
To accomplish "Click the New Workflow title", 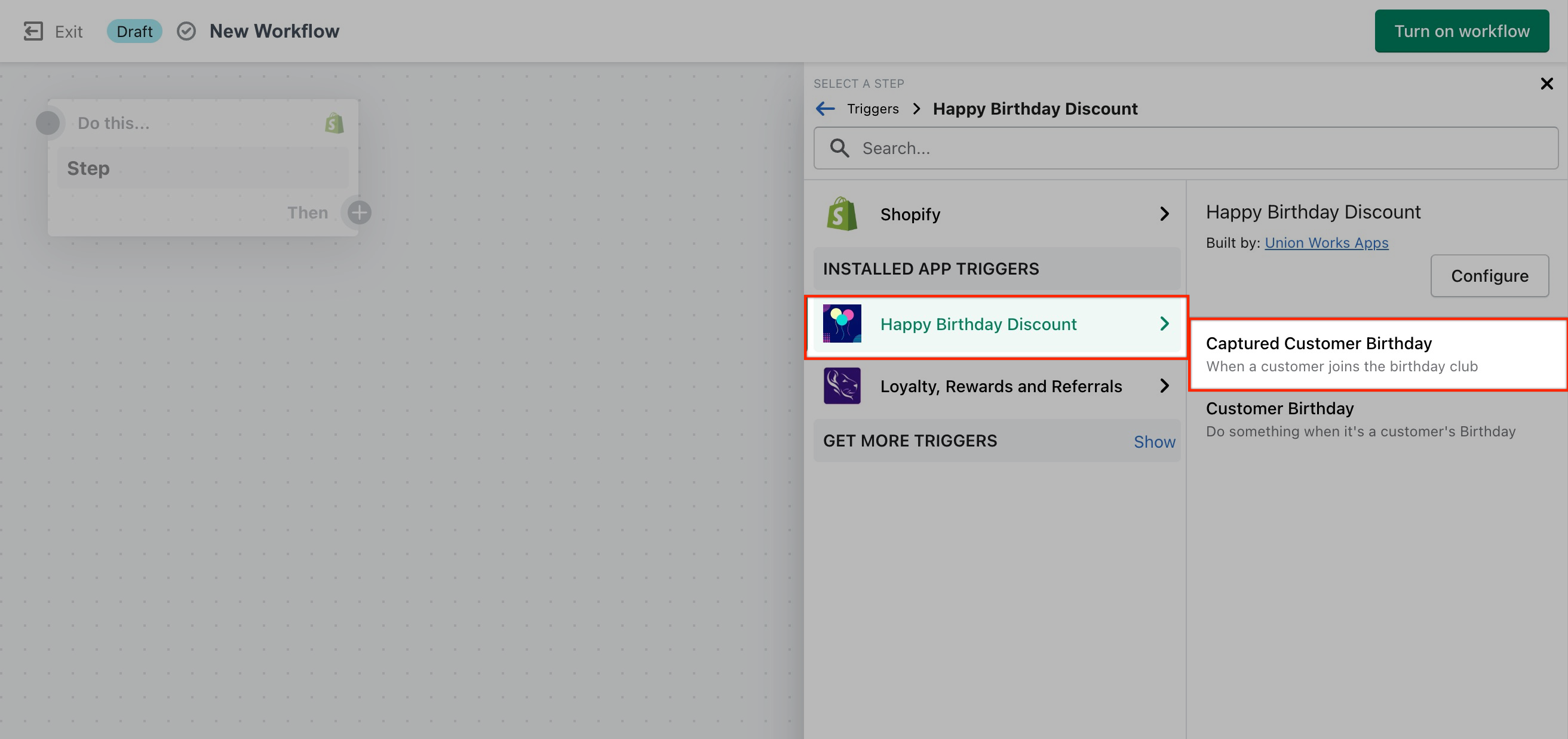I will click(x=275, y=31).
